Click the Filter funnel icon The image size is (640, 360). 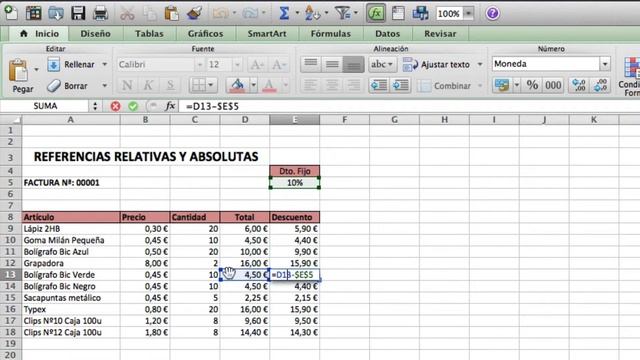[342, 13]
